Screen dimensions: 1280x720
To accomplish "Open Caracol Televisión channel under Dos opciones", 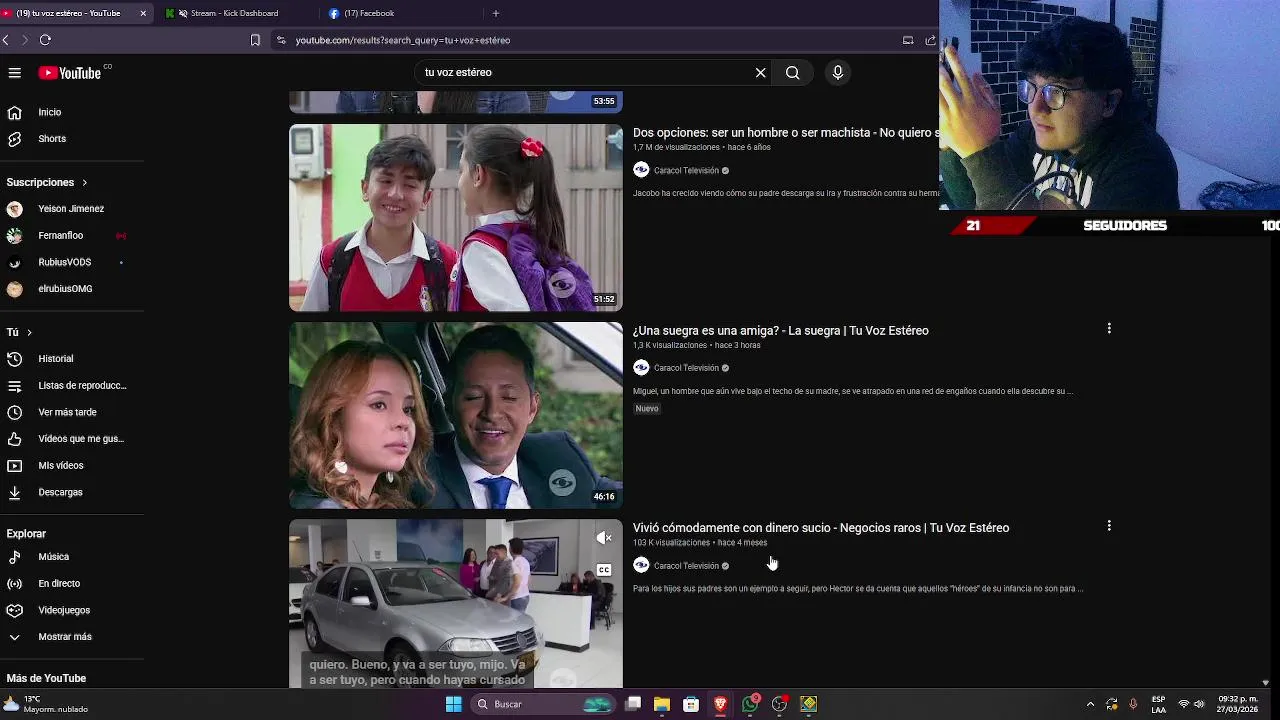I will [686, 171].
